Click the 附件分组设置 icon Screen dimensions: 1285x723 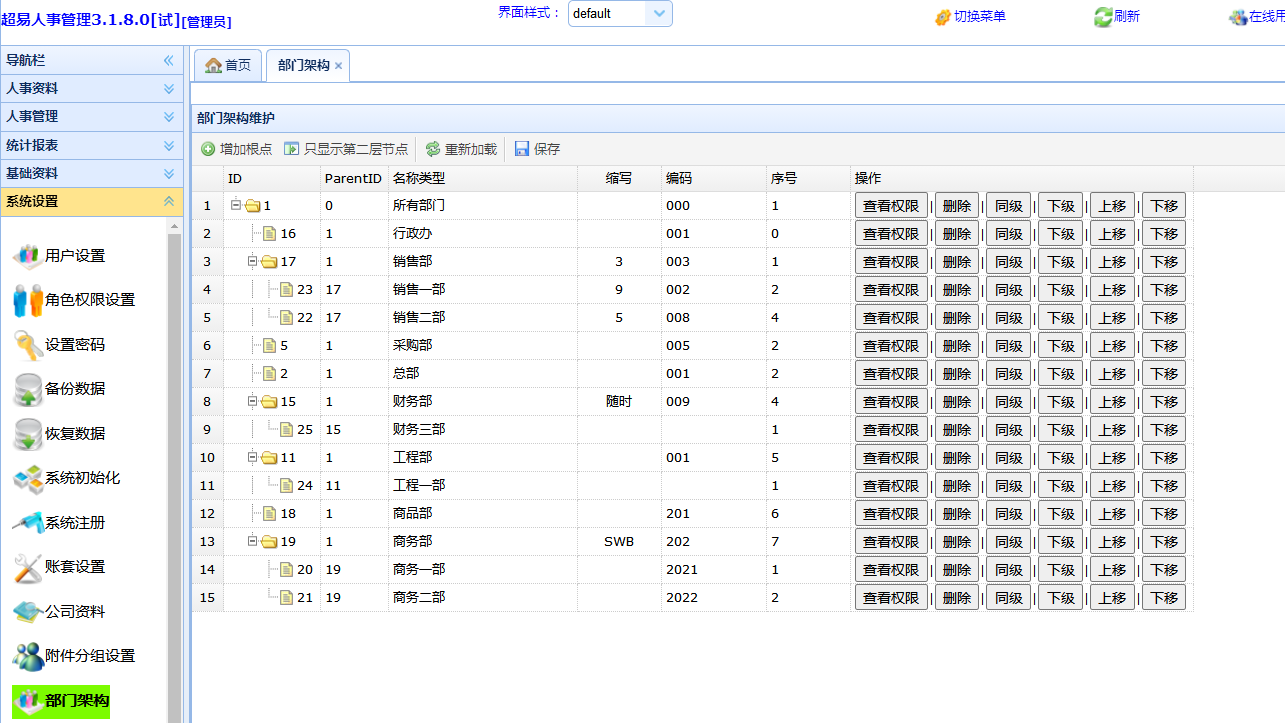coord(27,656)
